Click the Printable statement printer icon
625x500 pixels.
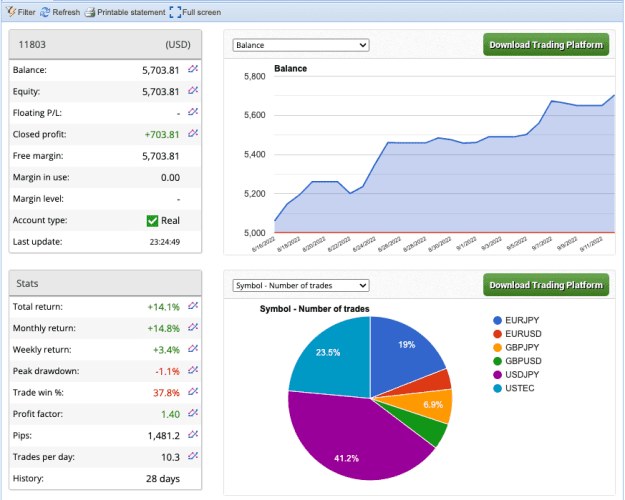(x=90, y=12)
